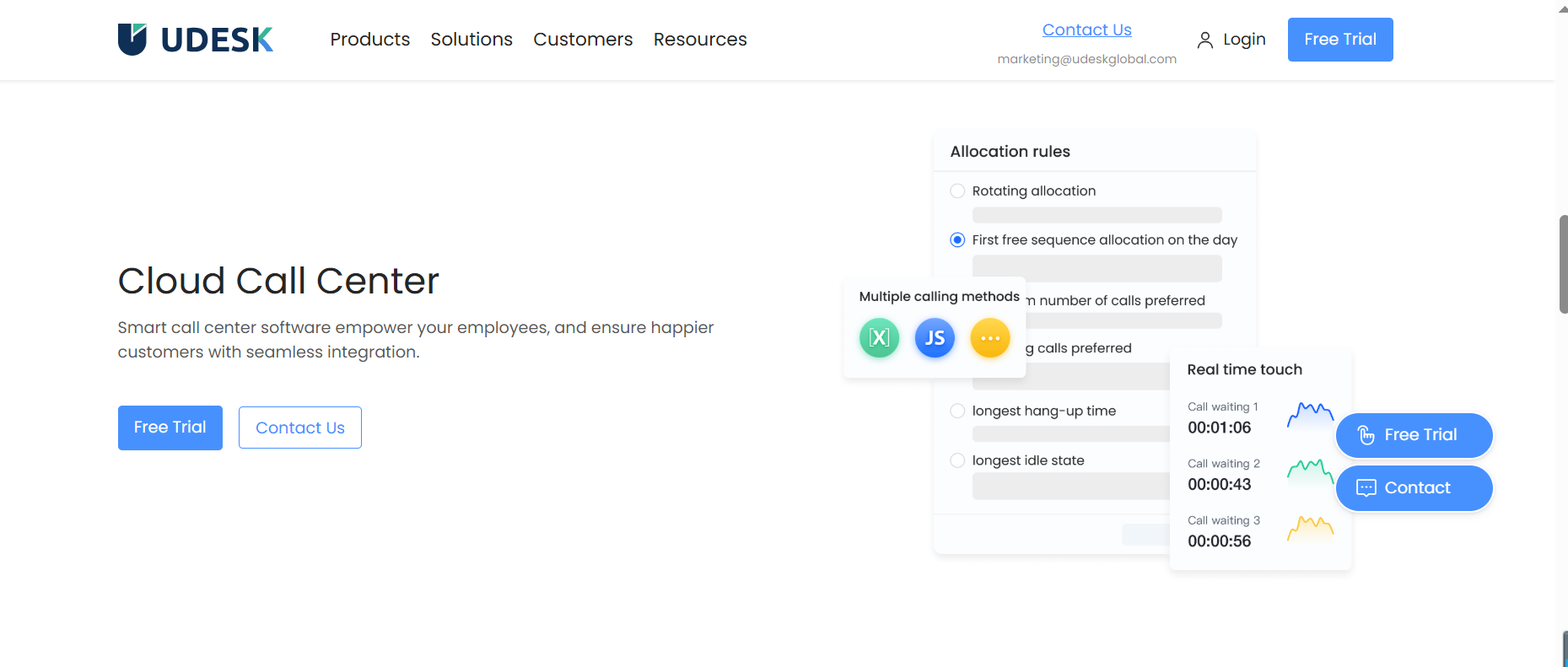Select the longest hang-up time radio button
The height and width of the screenshot is (667, 1568).
(957, 411)
